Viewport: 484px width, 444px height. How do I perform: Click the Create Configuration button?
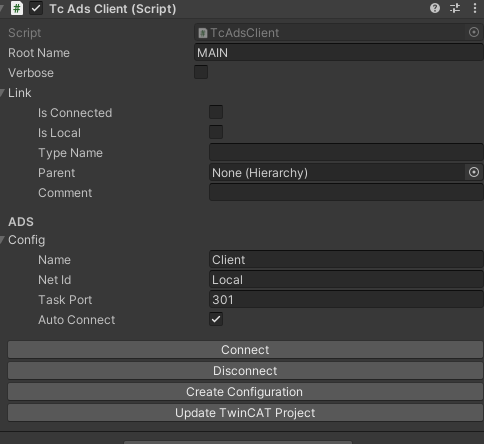point(245,392)
